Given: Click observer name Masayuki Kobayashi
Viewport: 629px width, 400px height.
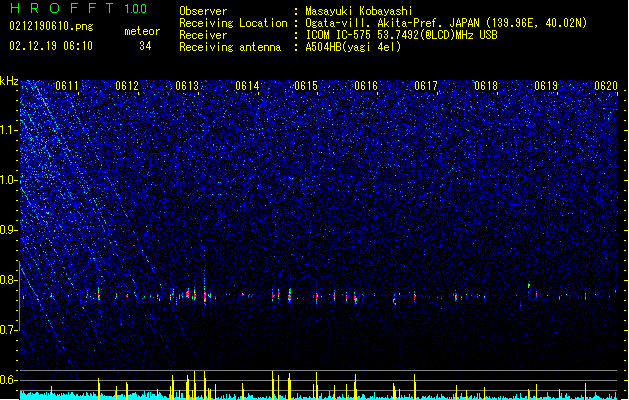Looking at the screenshot, I should click(x=359, y=11).
